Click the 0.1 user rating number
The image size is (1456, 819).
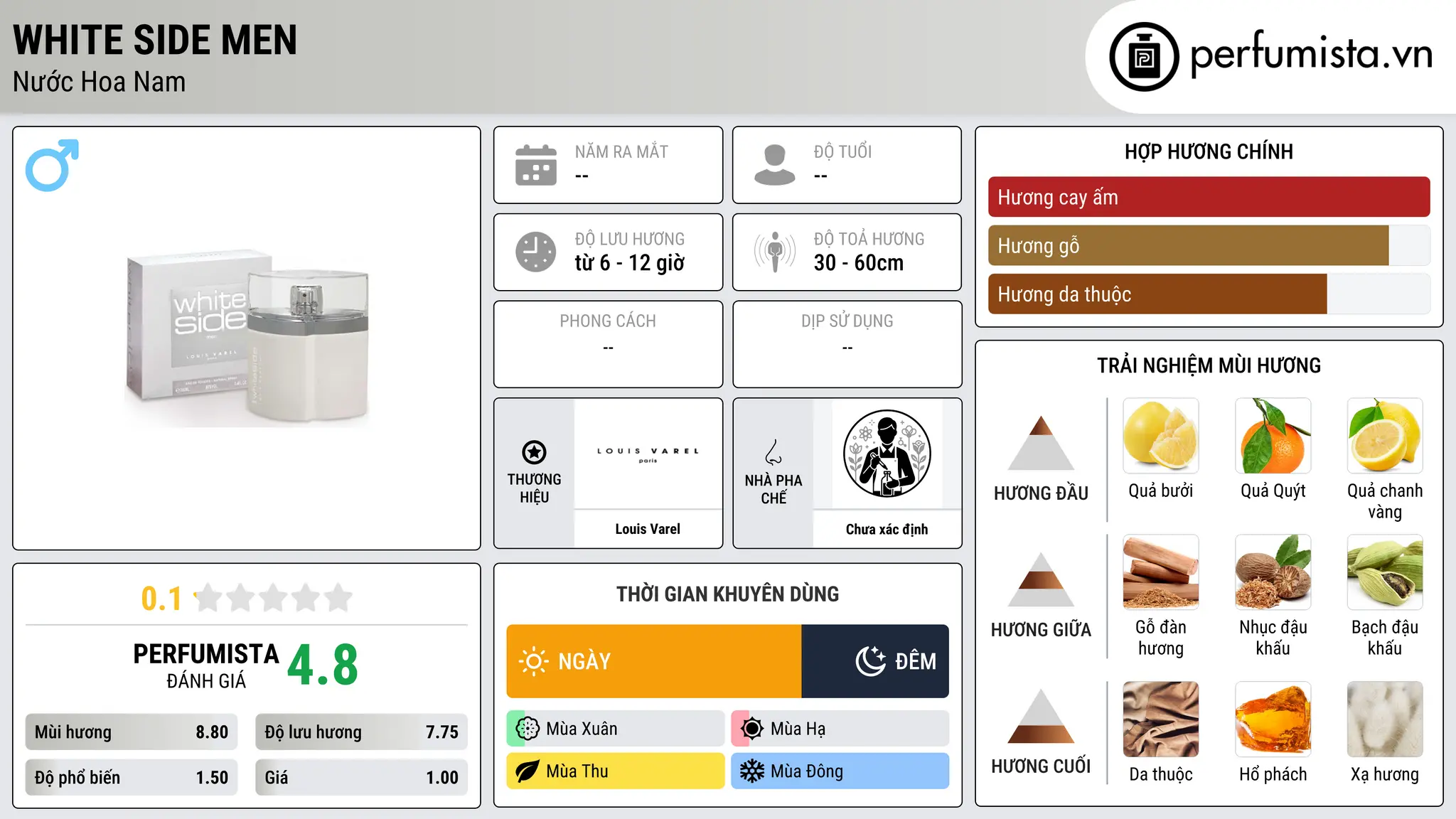tap(161, 599)
